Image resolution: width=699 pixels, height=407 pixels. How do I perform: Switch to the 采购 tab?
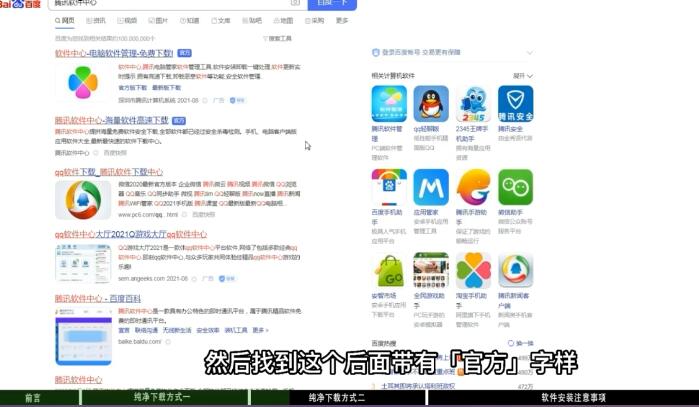pos(314,21)
